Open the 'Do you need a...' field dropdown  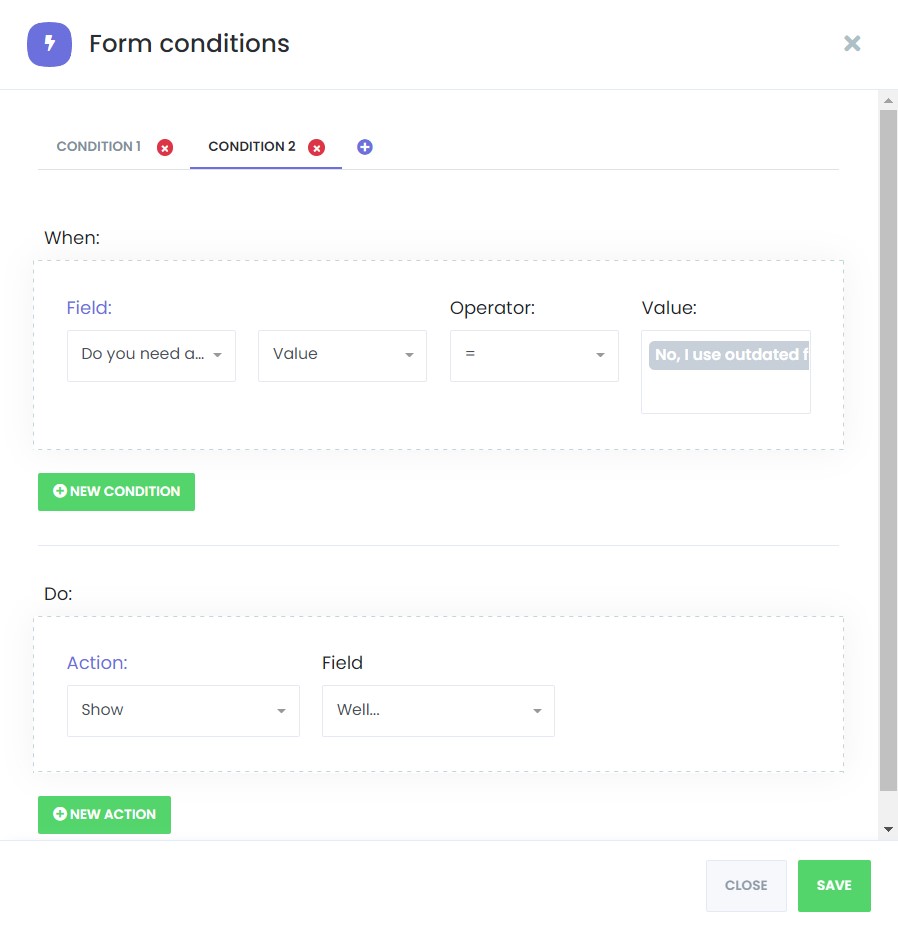[152, 356]
